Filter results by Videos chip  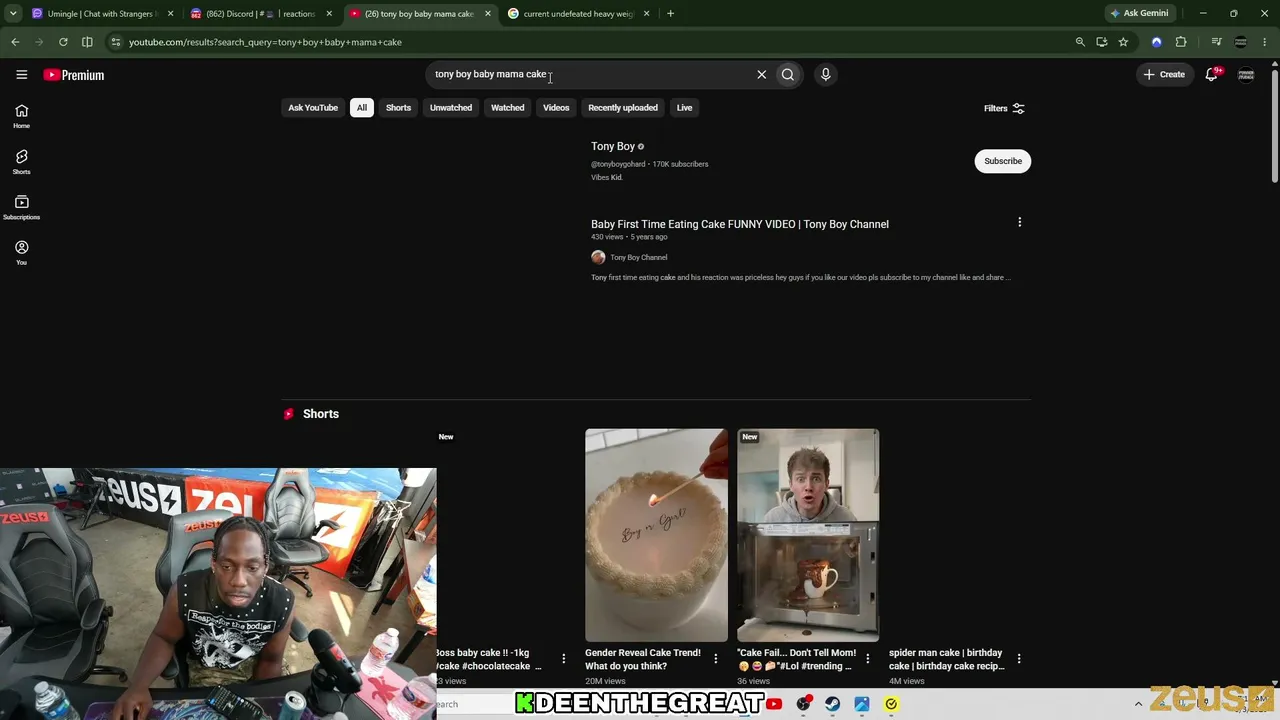click(x=556, y=108)
